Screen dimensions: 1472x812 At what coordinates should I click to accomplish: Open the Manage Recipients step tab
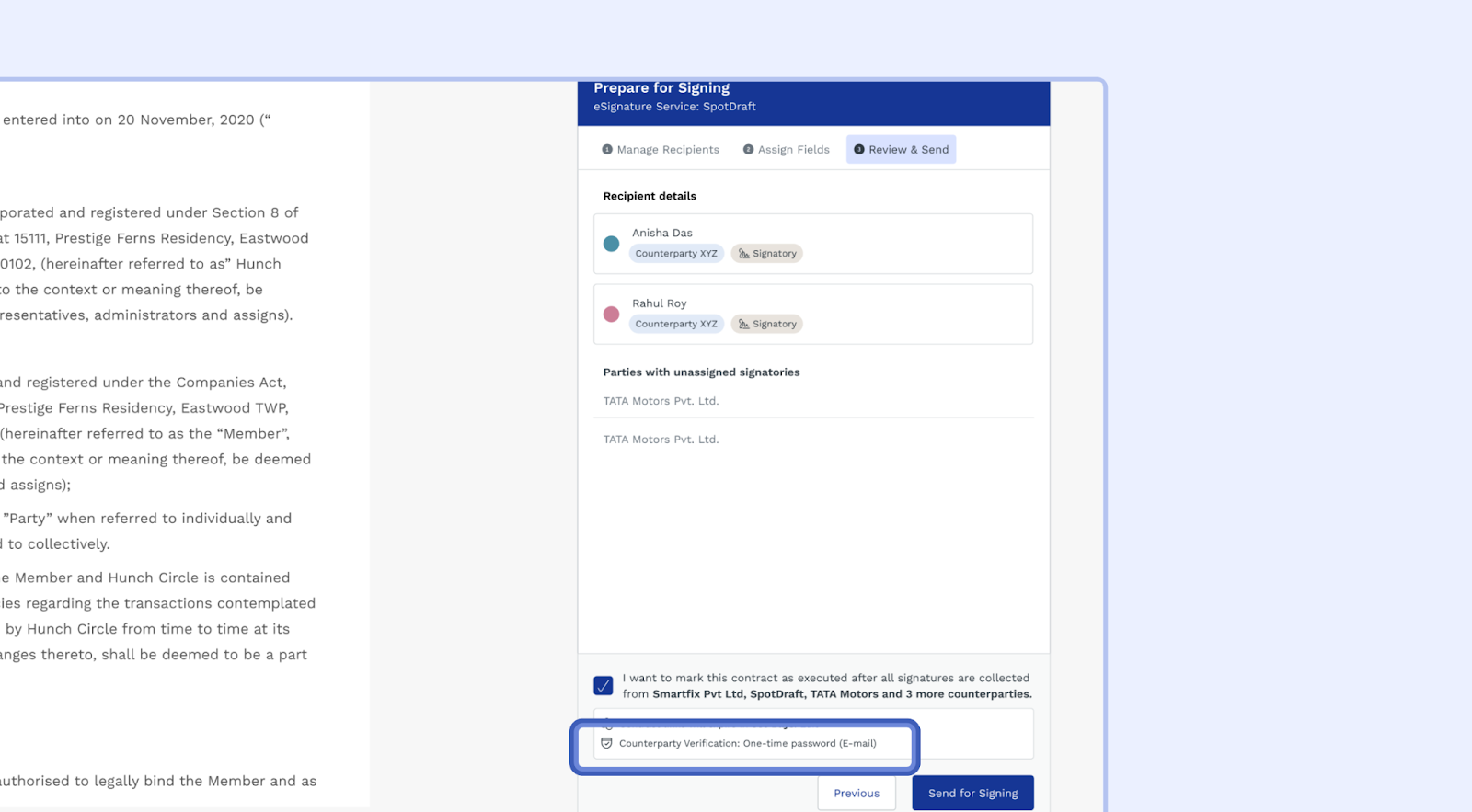coord(661,150)
